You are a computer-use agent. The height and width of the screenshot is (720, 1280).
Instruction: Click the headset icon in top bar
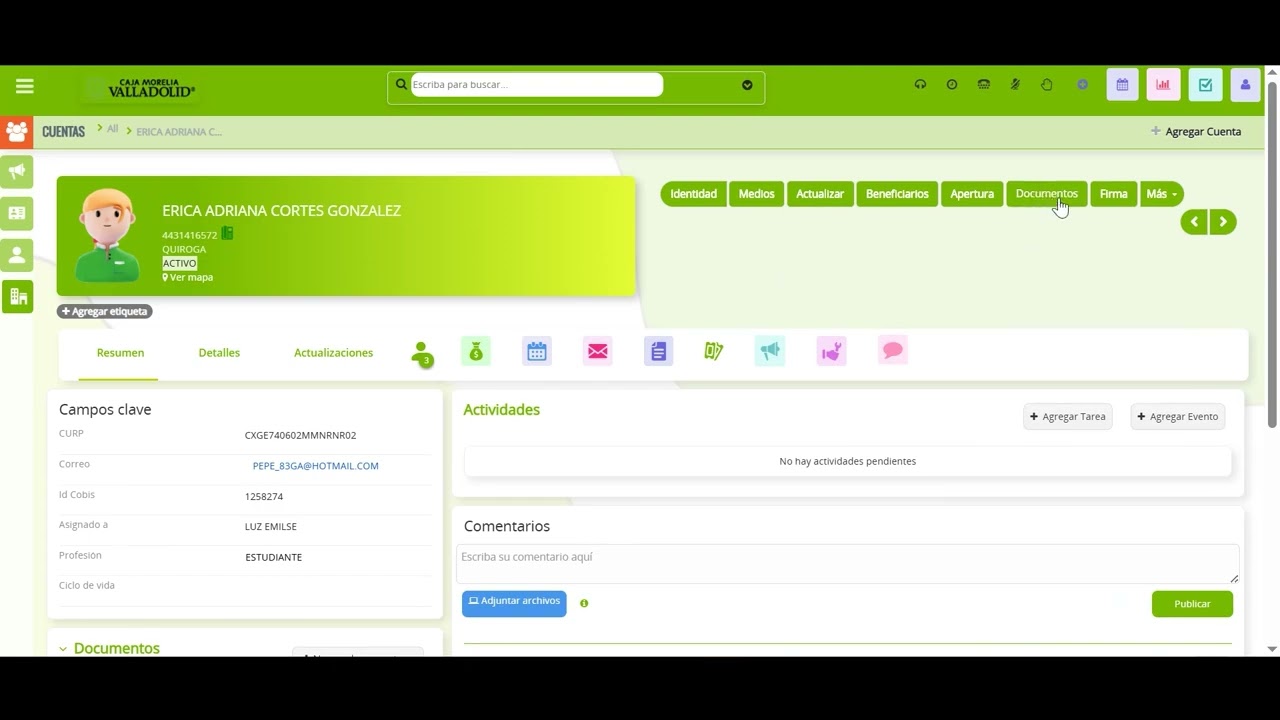point(920,85)
